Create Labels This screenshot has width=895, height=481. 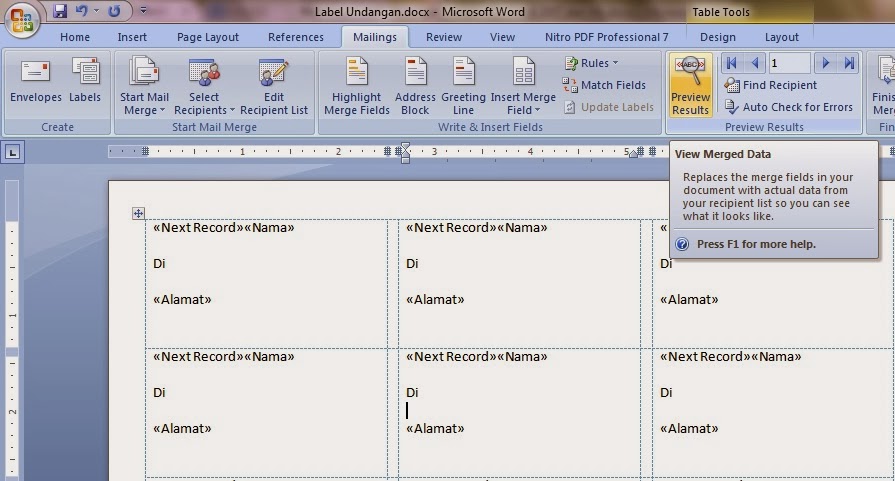(85, 80)
